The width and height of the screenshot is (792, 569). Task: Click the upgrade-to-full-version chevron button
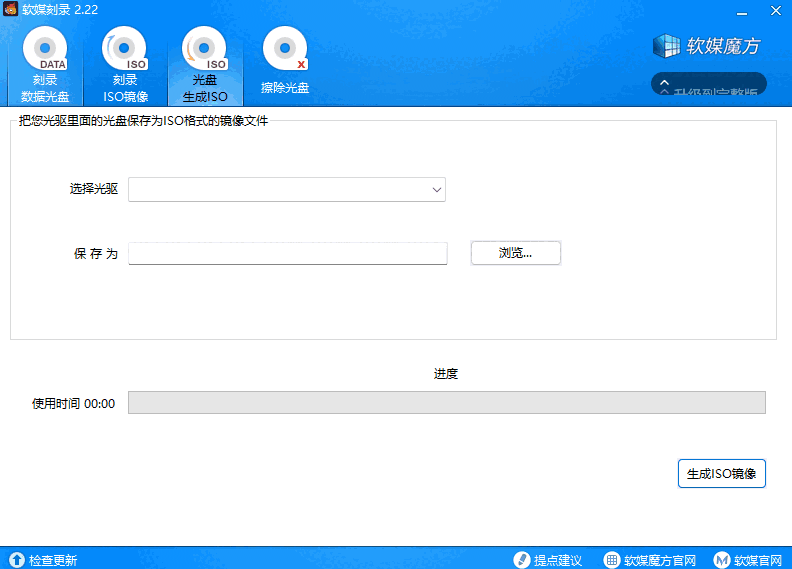coord(709,84)
